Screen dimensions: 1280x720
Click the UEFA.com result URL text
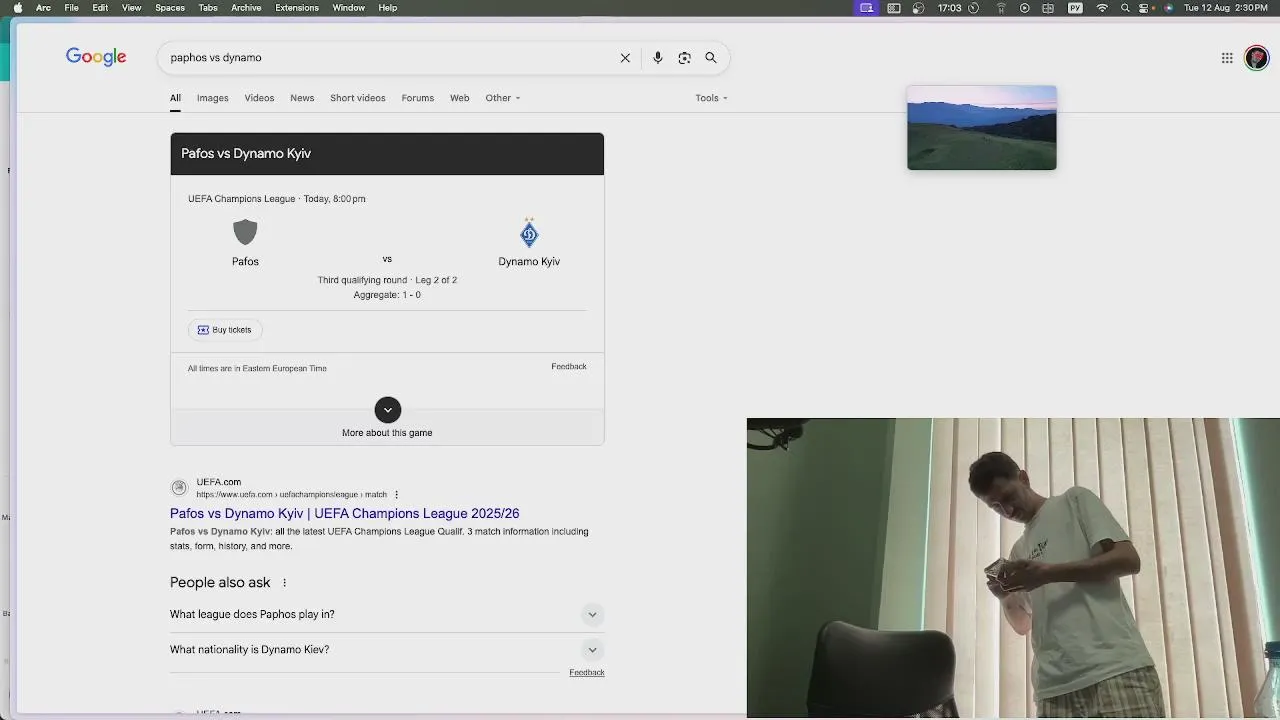point(291,495)
